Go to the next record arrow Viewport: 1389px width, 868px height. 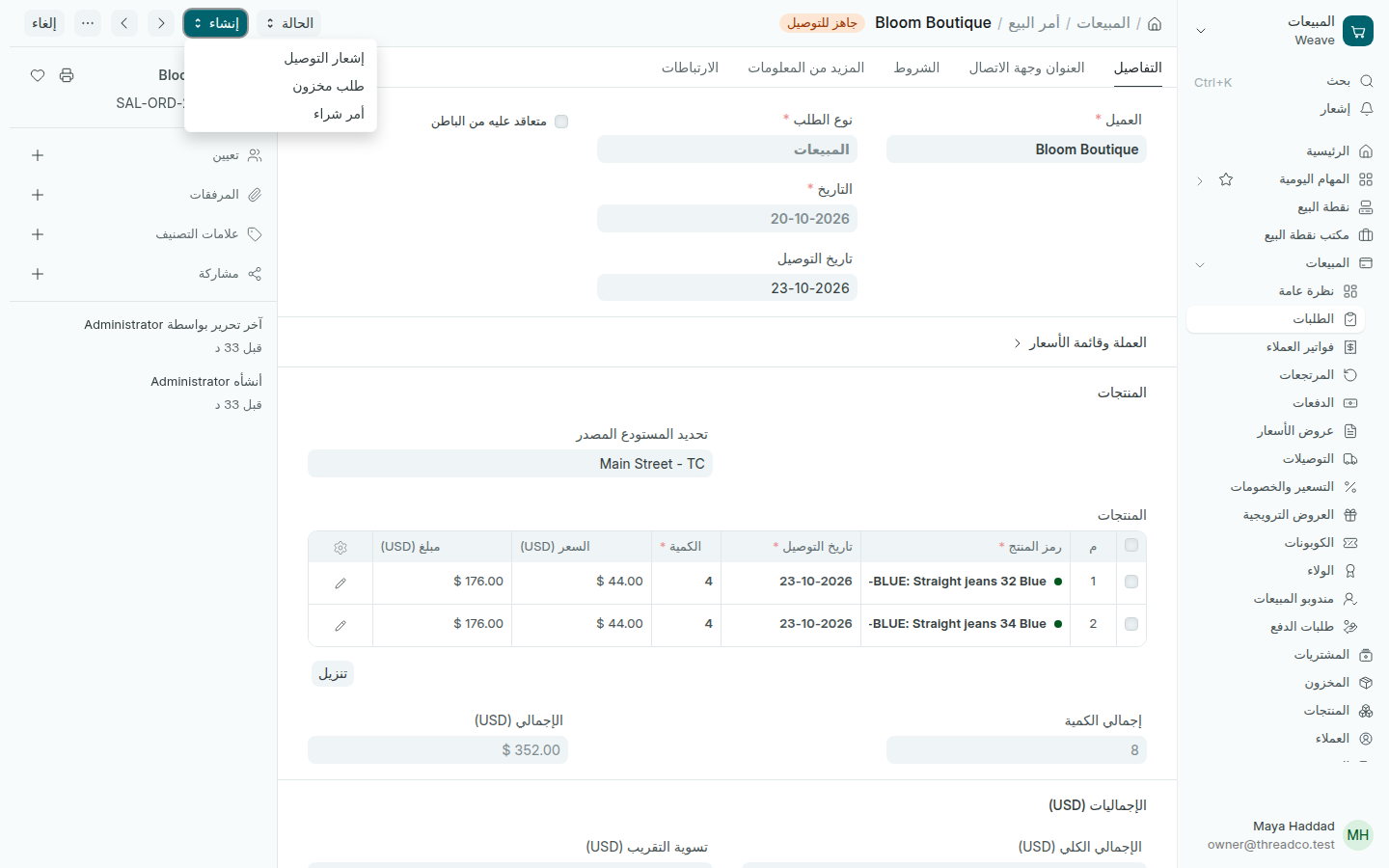pos(124,23)
